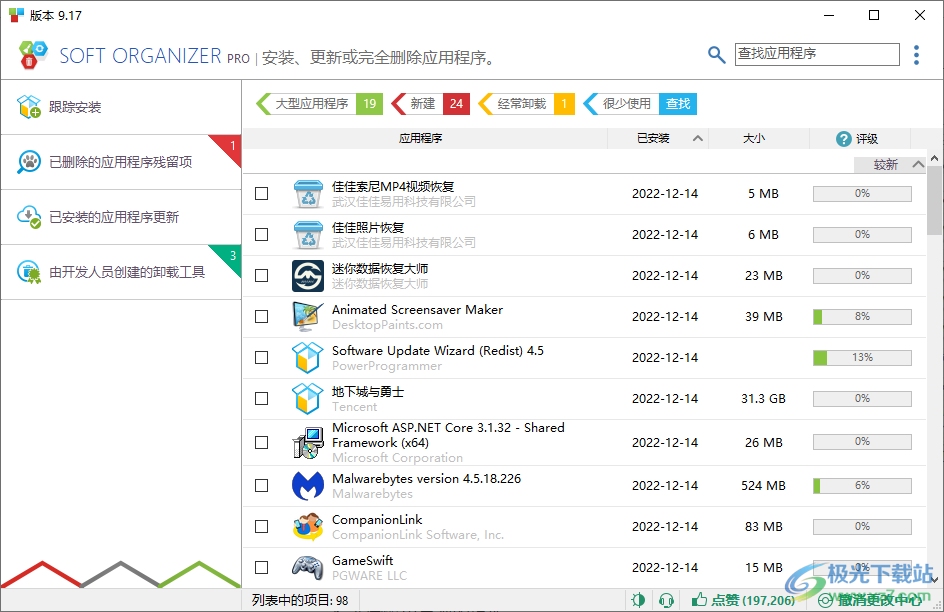Click CompanionLink Software, Inc. publisher text
944x612 pixels.
(x=418, y=535)
